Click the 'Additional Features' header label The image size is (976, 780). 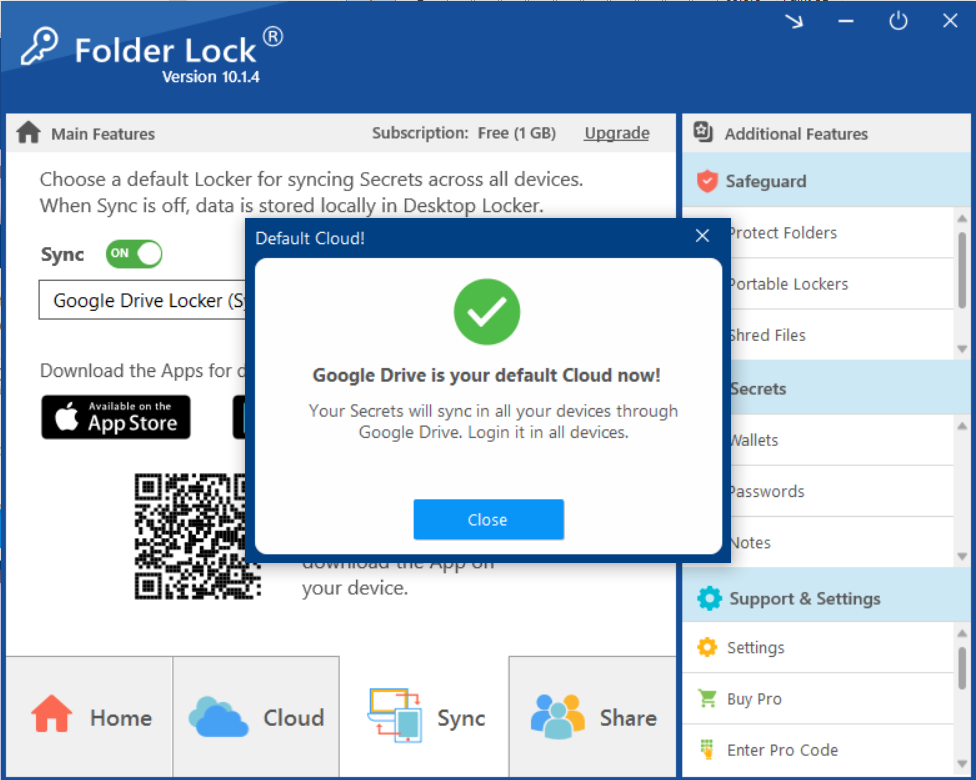795,134
